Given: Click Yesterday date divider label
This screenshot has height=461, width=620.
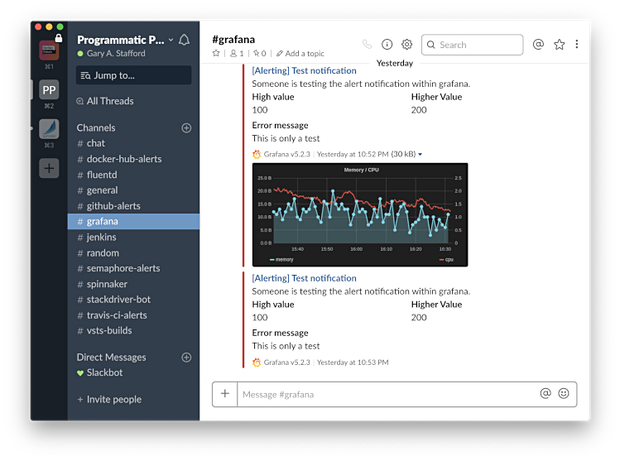Looking at the screenshot, I should [x=395, y=63].
